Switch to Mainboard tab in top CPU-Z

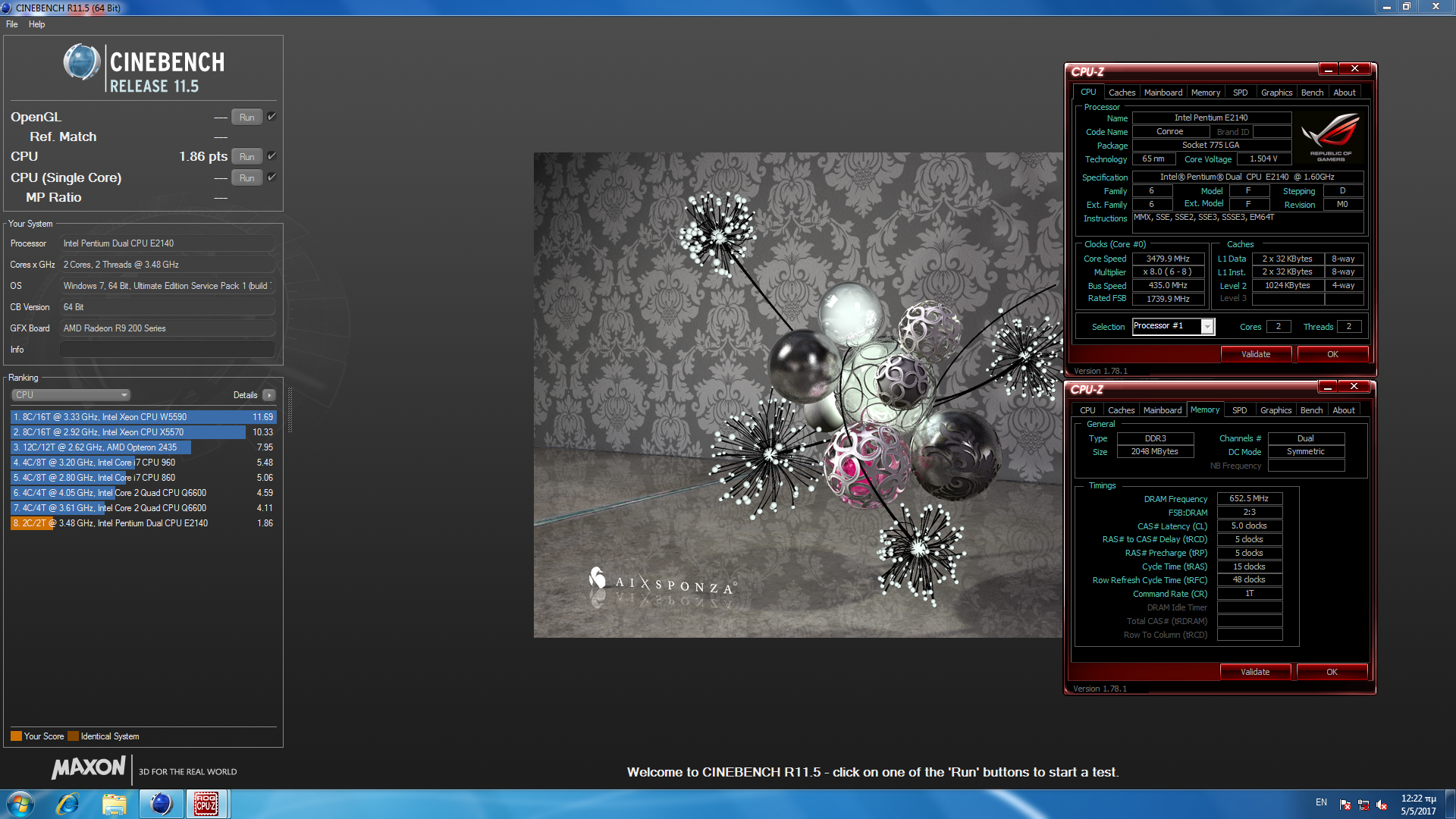1163,93
